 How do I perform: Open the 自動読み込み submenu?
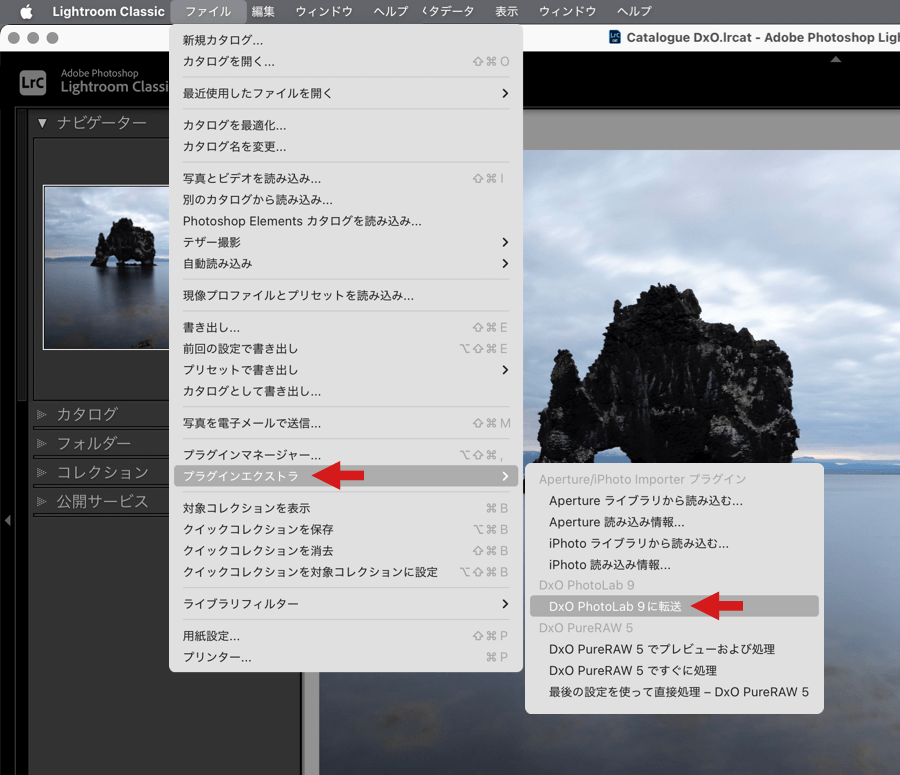346,264
